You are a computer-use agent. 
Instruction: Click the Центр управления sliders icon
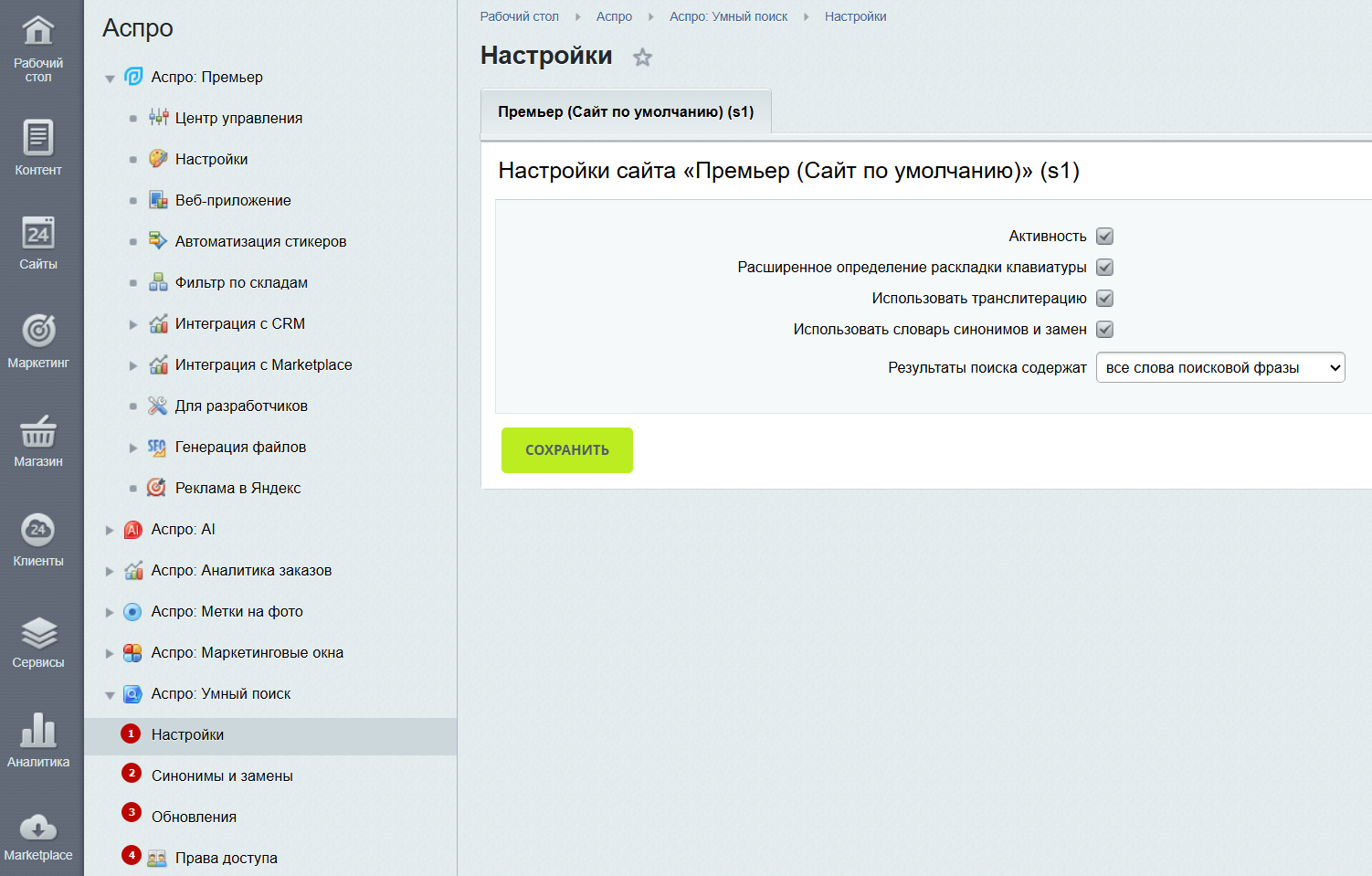[x=158, y=117]
